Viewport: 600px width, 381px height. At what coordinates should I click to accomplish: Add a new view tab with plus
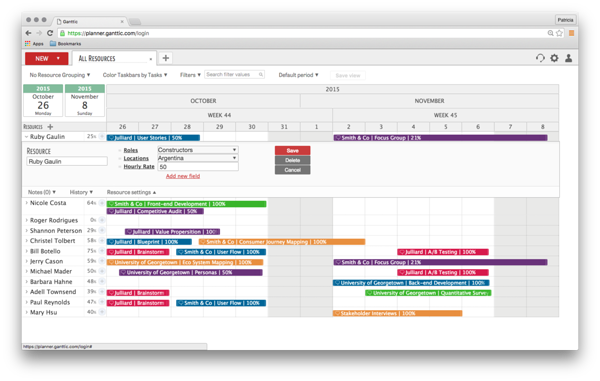point(166,58)
